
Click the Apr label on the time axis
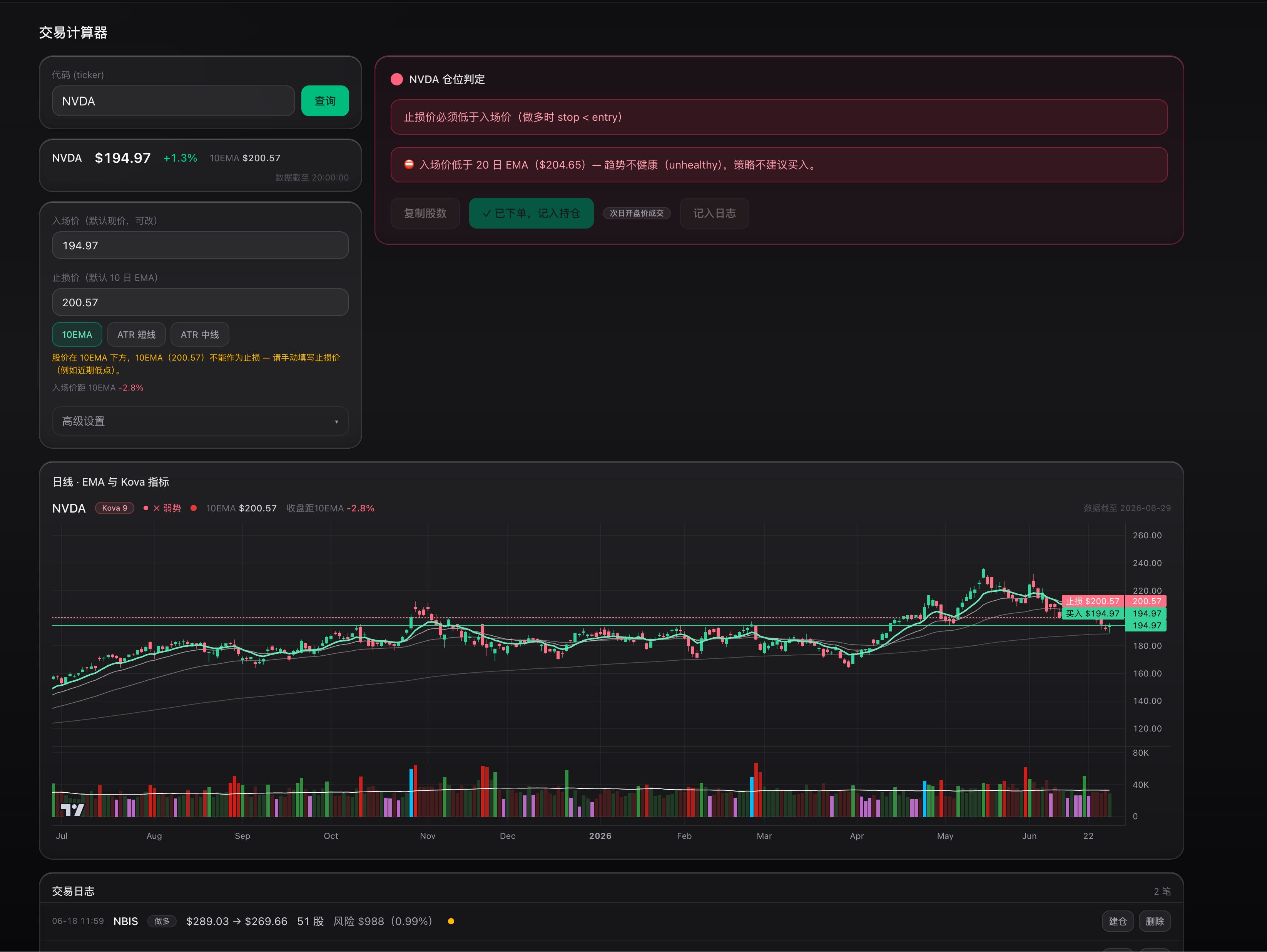point(857,836)
